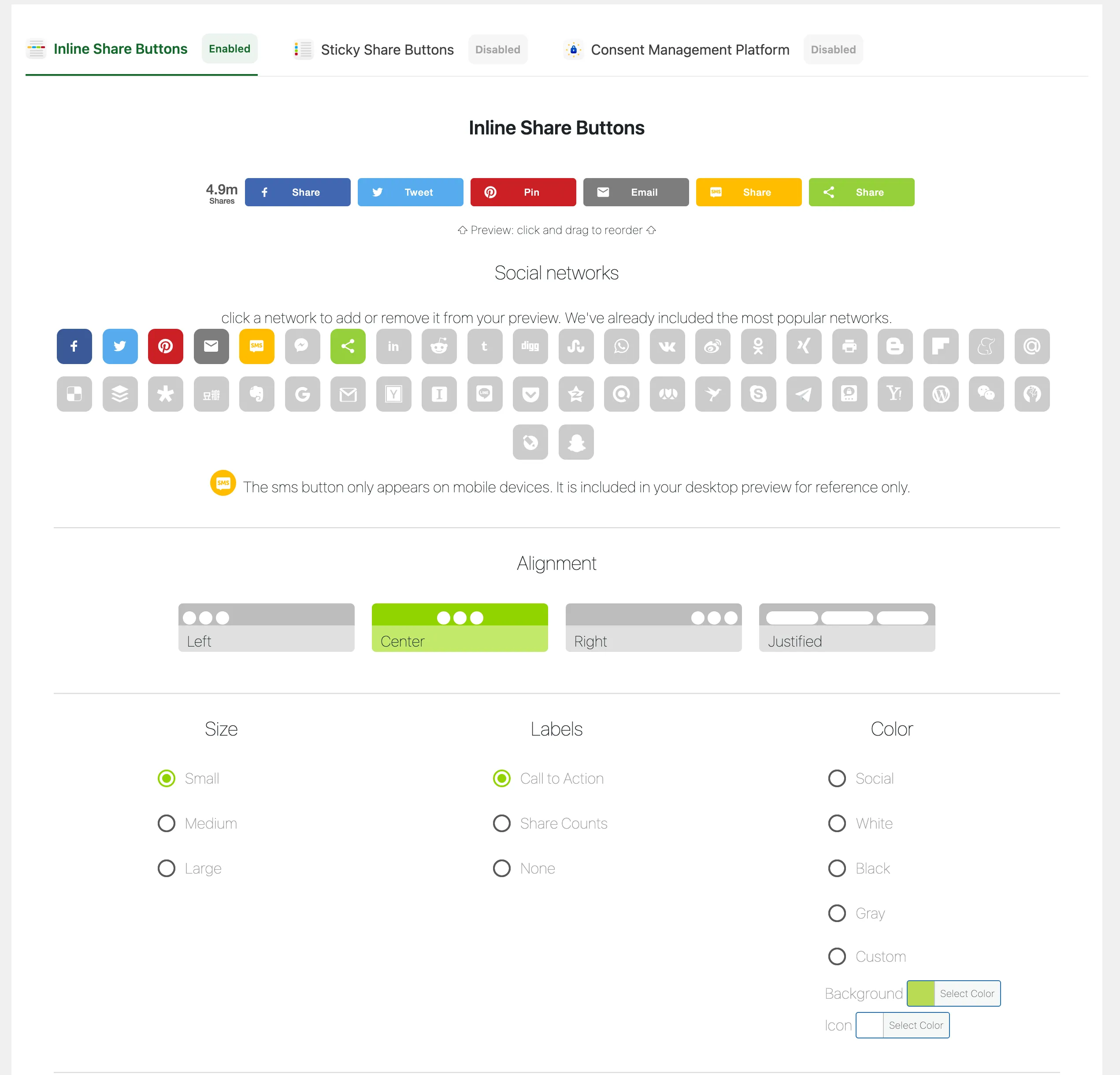The height and width of the screenshot is (1075, 1120).
Task: Remove the Pinterest network icon
Action: point(165,346)
